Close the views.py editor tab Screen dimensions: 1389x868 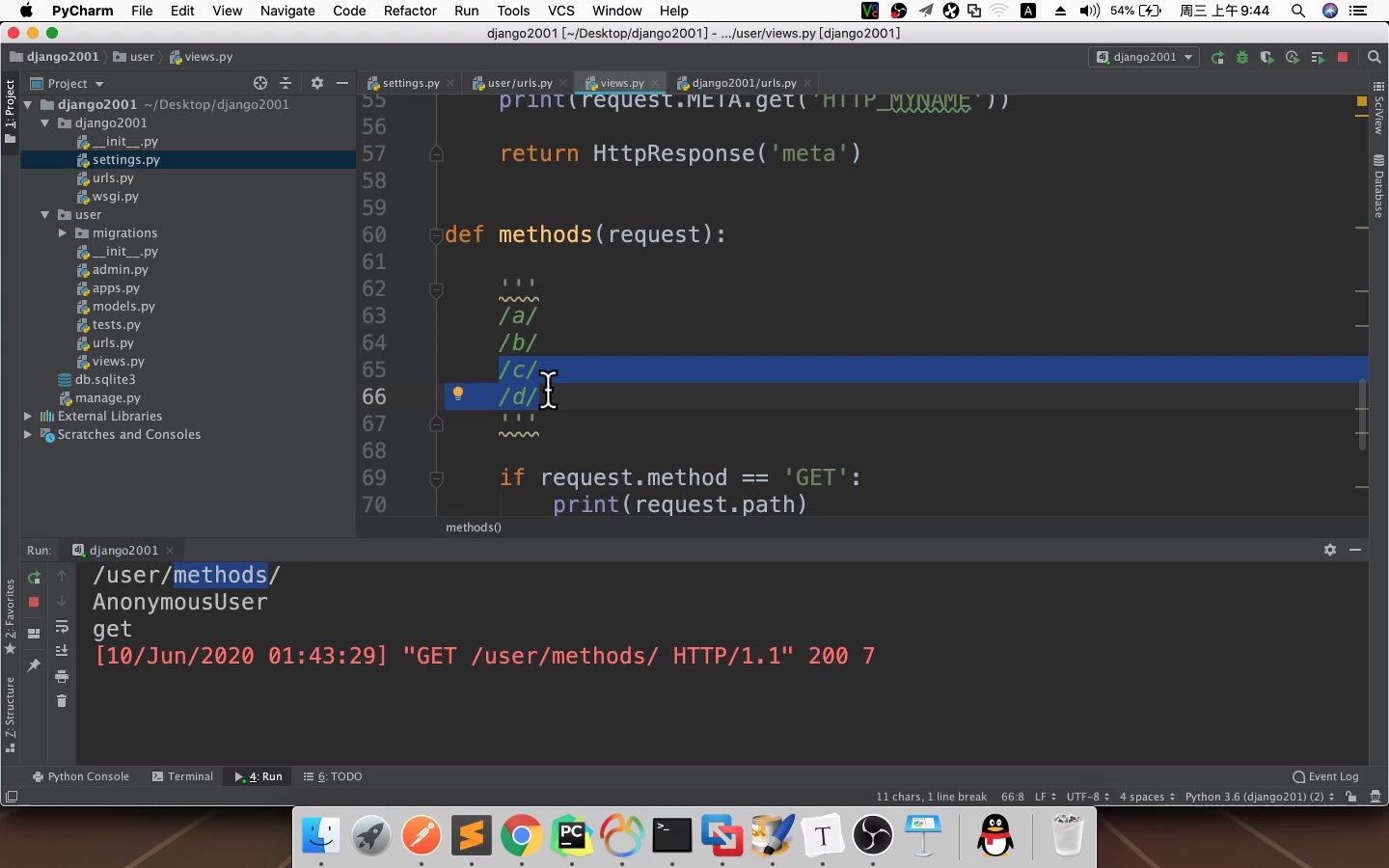(655, 83)
